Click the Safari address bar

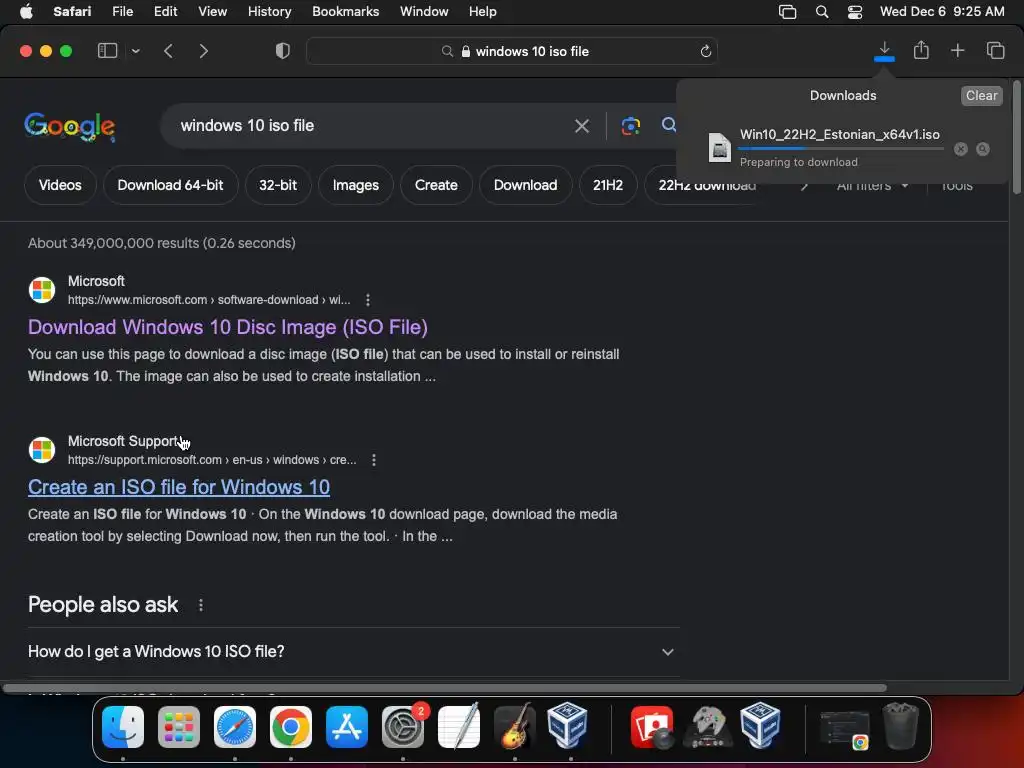[x=512, y=51]
